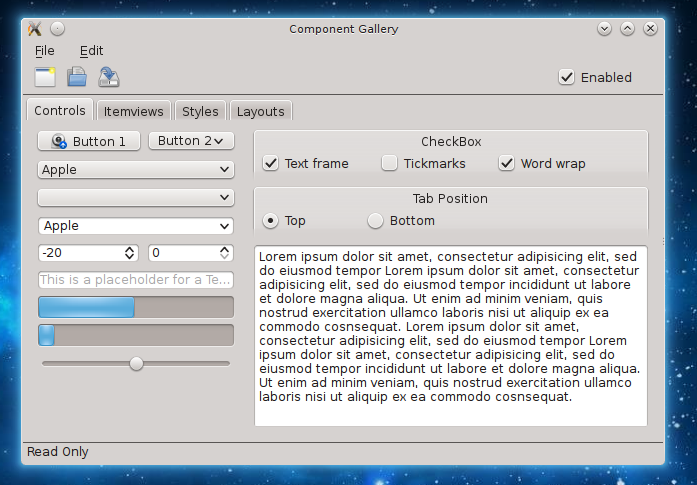Image resolution: width=697 pixels, height=485 pixels.
Task: Click the horizontal slider handle
Action: click(136, 364)
